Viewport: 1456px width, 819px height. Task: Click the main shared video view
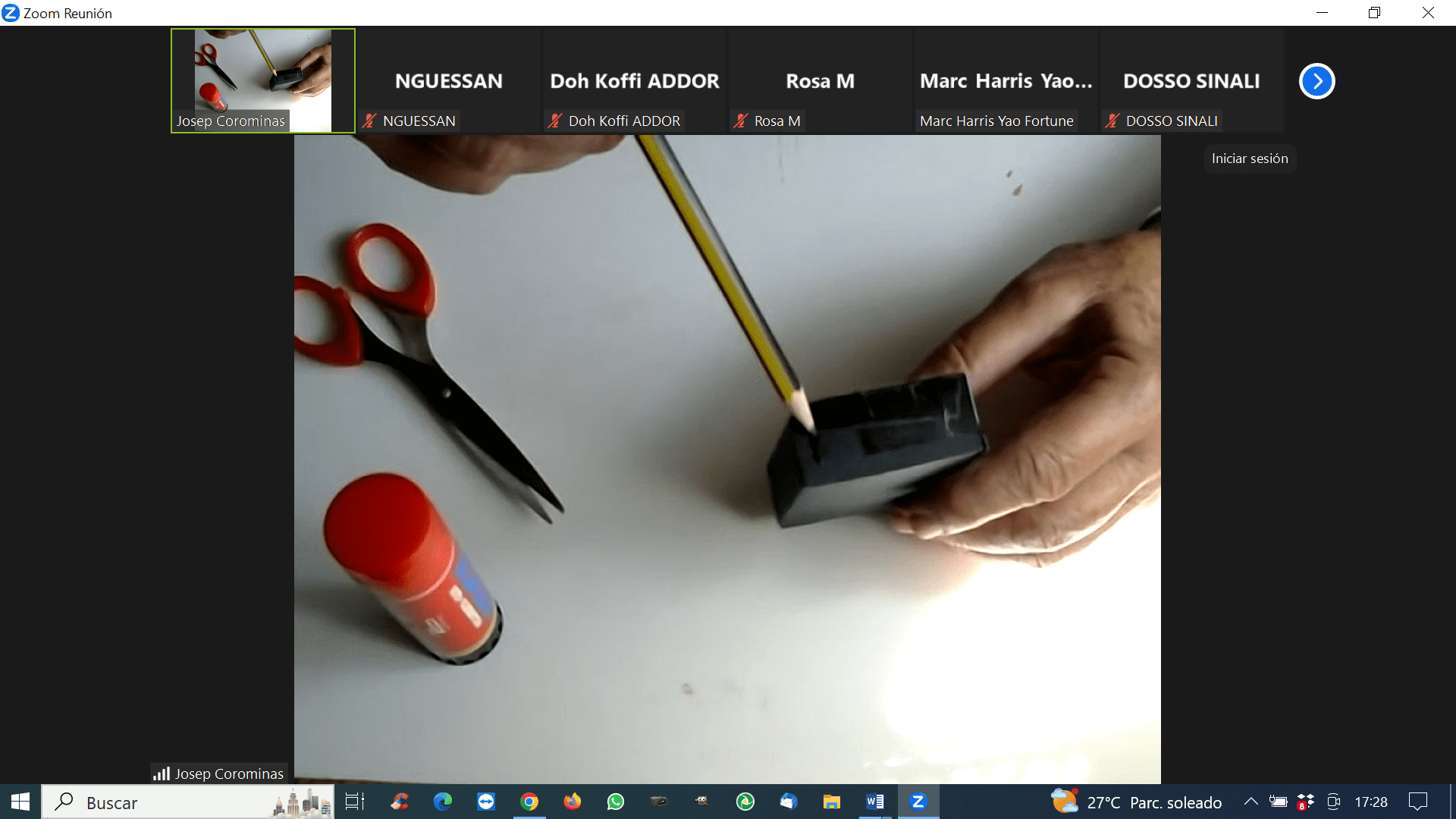(727, 460)
